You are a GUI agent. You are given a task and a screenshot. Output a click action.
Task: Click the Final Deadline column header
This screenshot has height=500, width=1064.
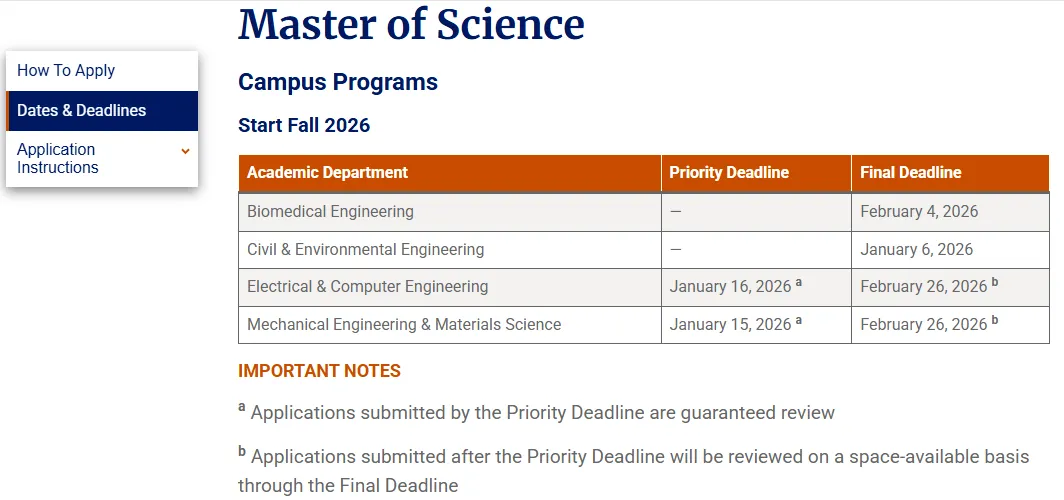point(910,173)
